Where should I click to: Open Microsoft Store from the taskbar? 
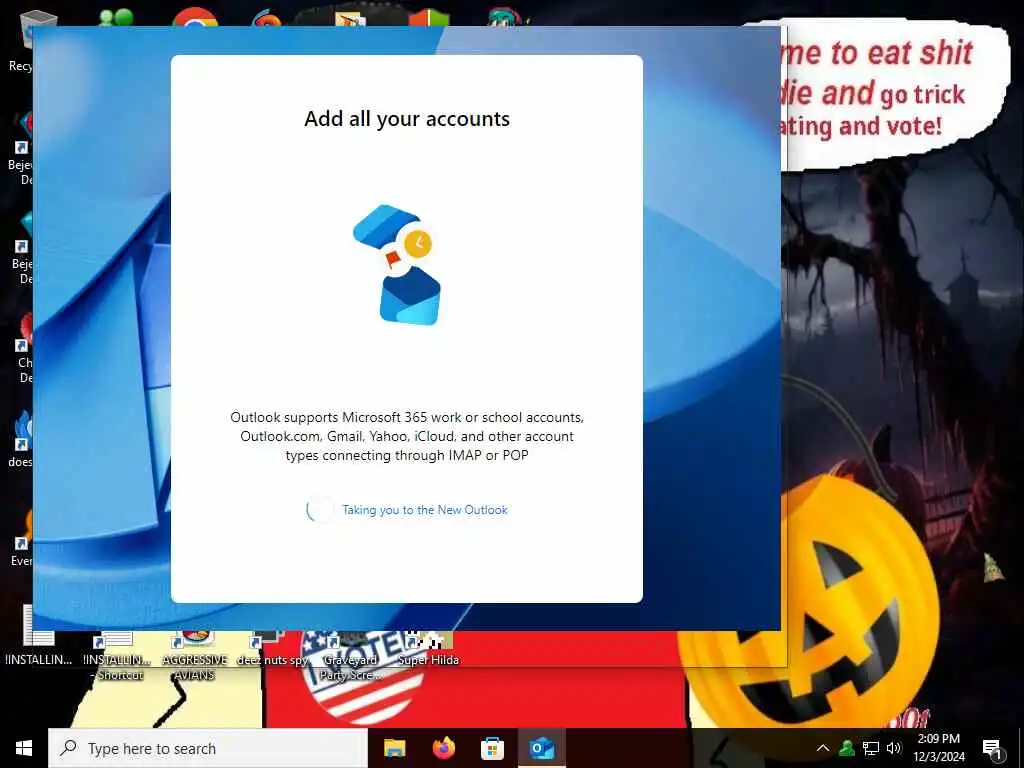pos(492,748)
